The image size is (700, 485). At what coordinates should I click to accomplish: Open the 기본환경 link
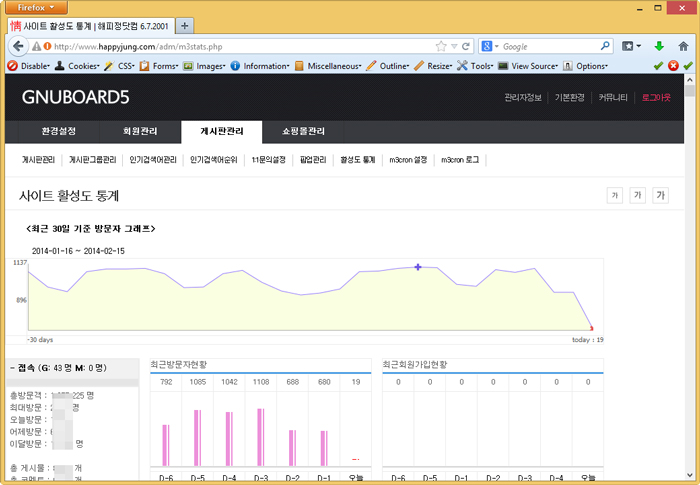click(569, 97)
